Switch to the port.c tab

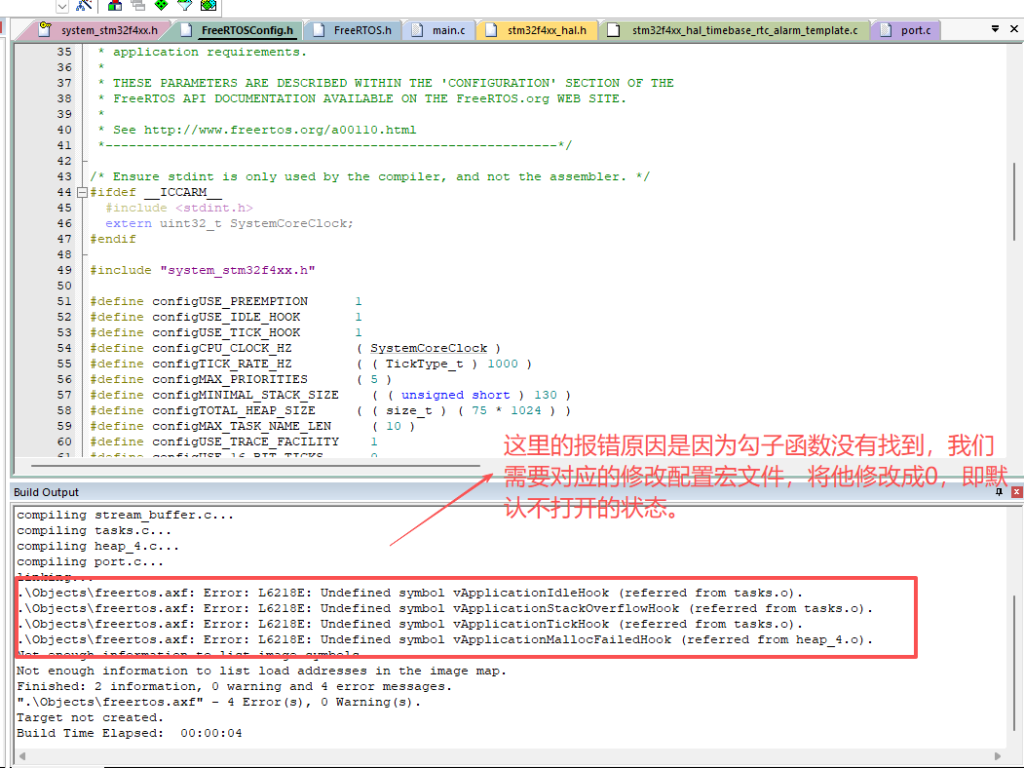[914, 30]
